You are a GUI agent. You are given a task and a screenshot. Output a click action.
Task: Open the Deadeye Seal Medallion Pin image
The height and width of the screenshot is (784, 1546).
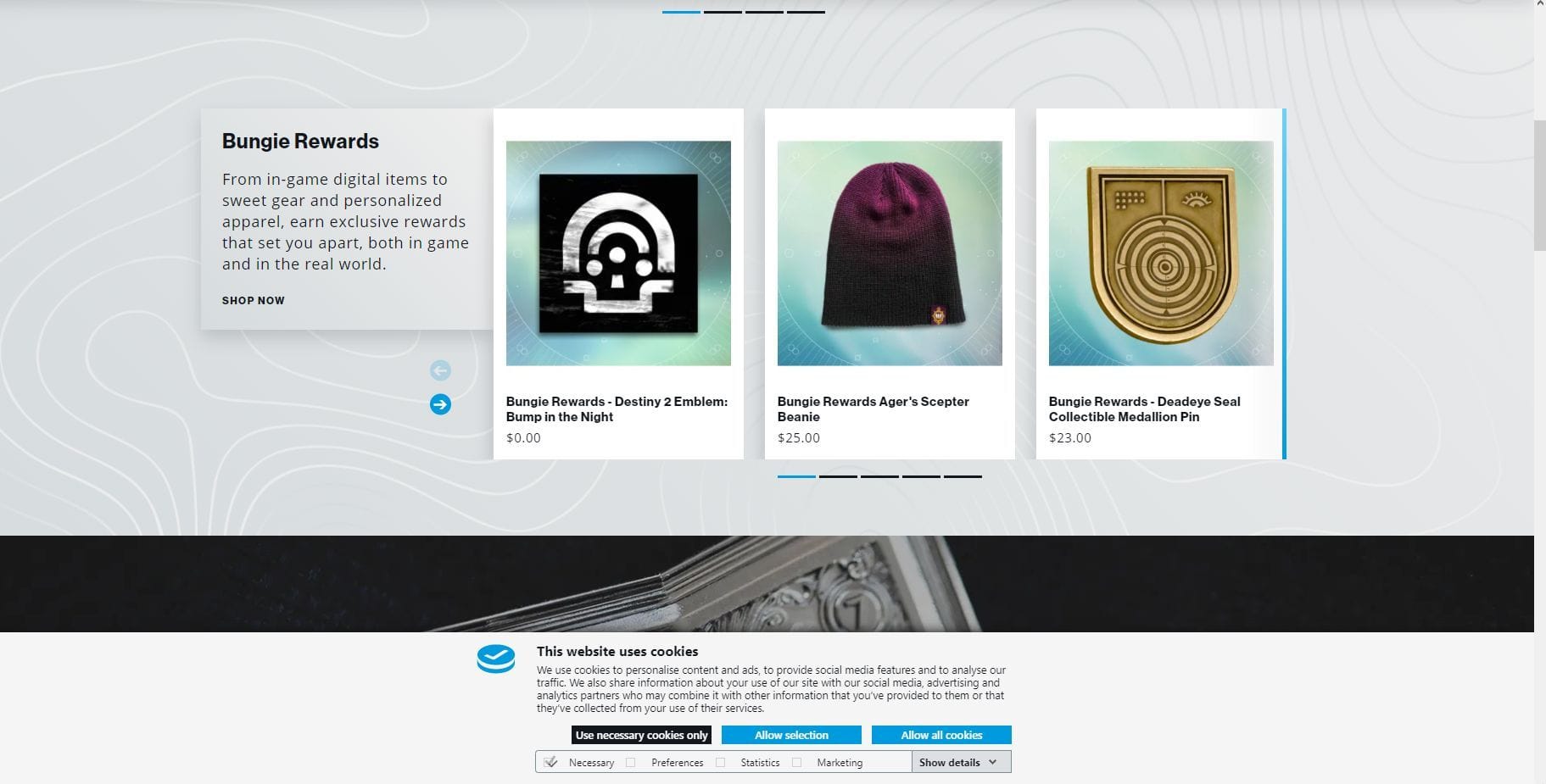coord(1161,253)
